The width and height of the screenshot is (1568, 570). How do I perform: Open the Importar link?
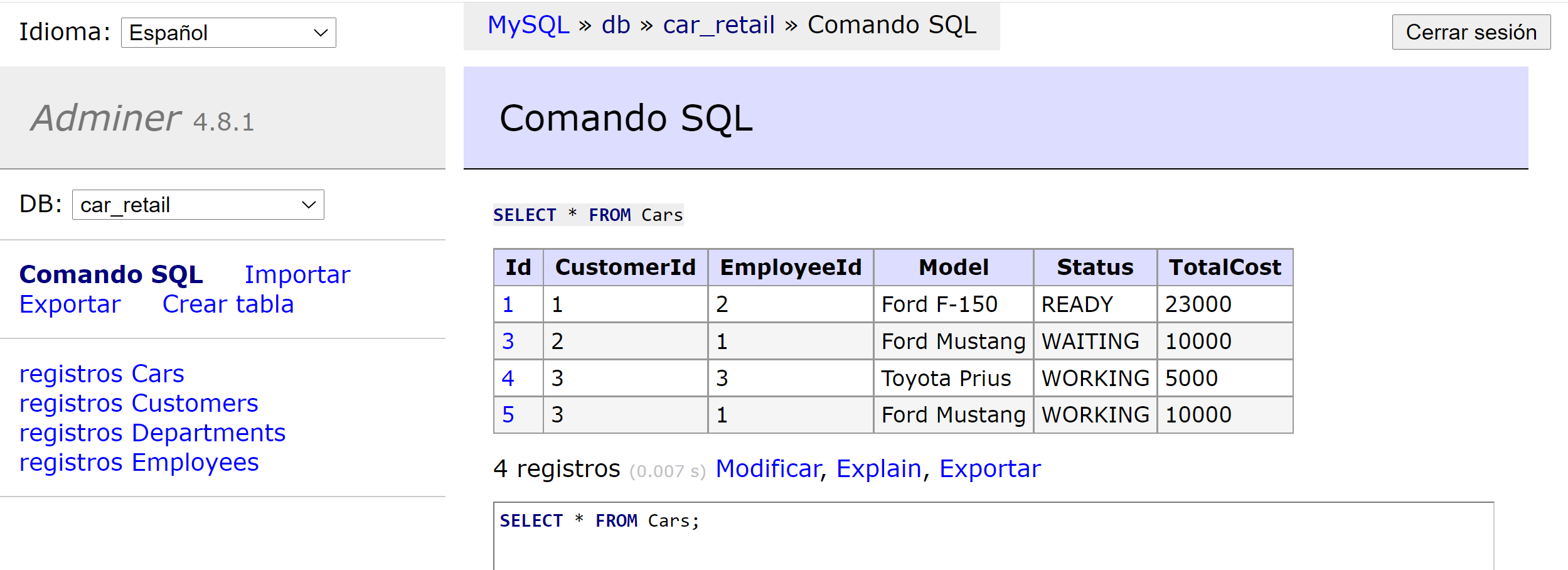click(297, 274)
